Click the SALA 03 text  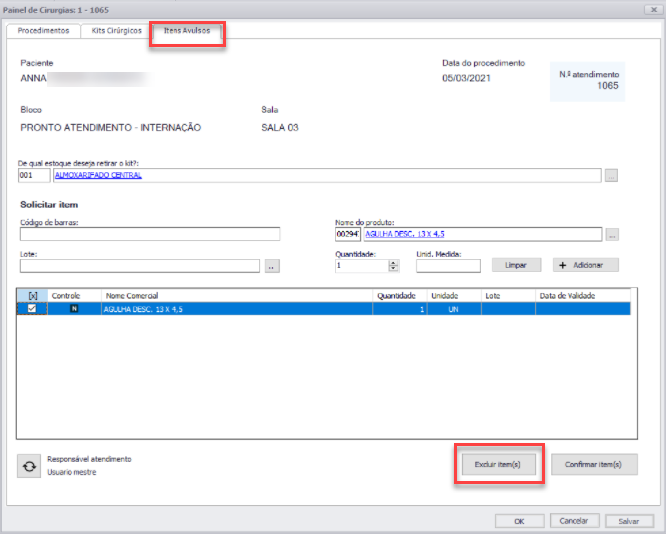pyautogui.click(x=280, y=127)
